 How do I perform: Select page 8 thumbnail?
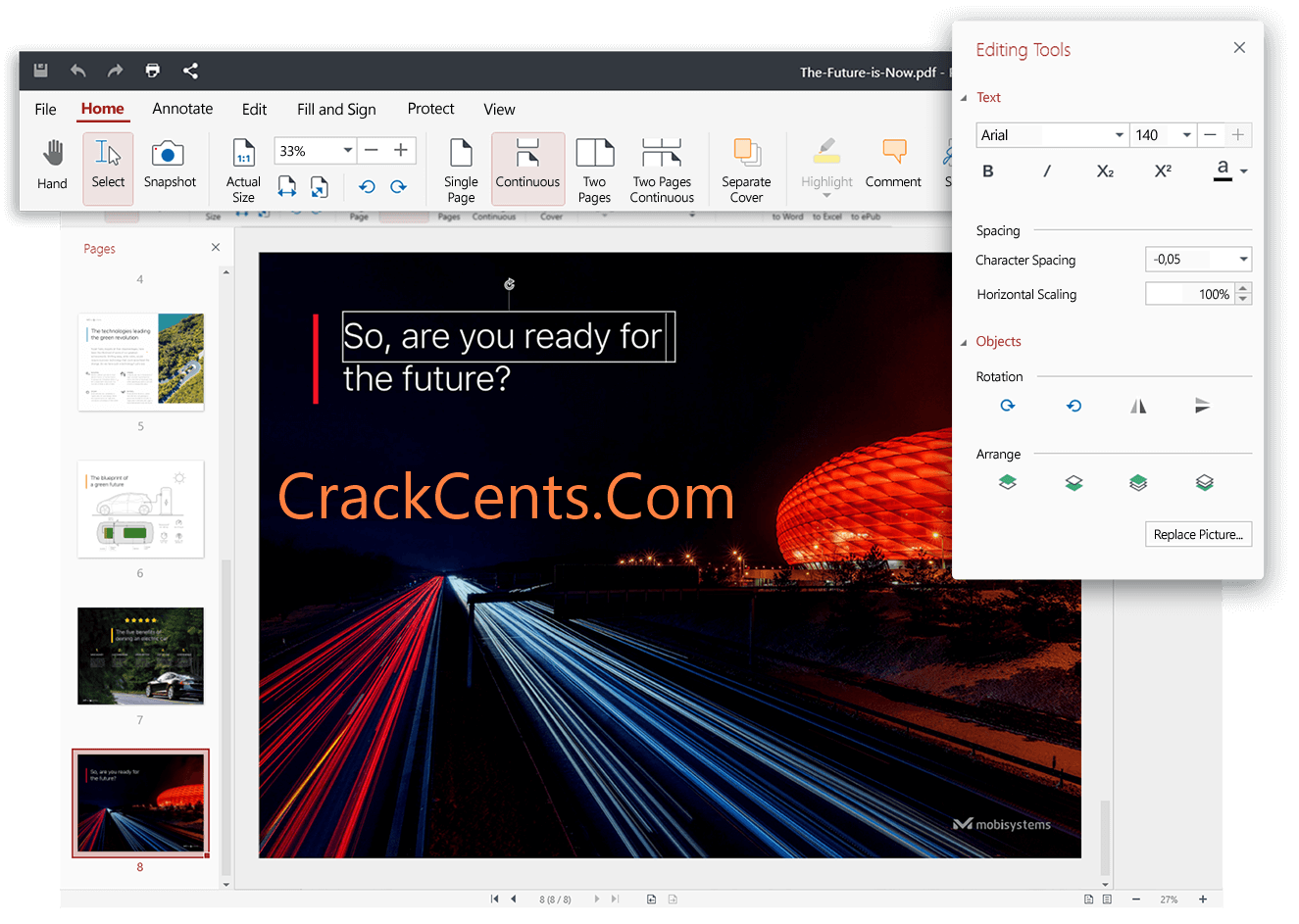[x=140, y=803]
